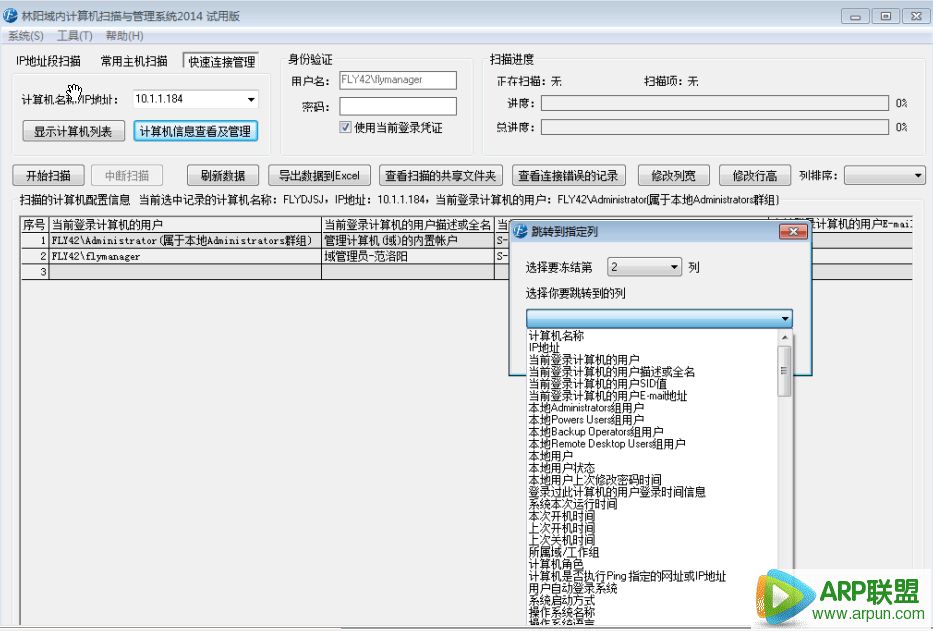
Task: Click the 开始扫描 button
Action: (48, 176)
